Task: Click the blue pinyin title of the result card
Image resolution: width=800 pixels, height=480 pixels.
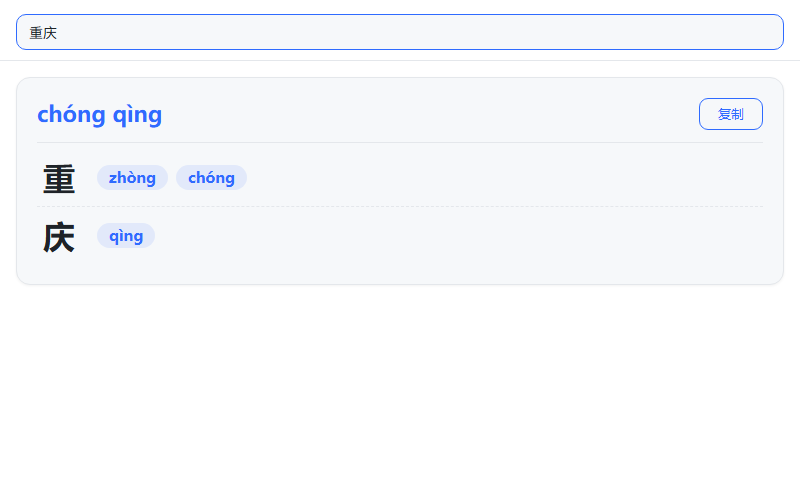Action: (x=99, y=115)
